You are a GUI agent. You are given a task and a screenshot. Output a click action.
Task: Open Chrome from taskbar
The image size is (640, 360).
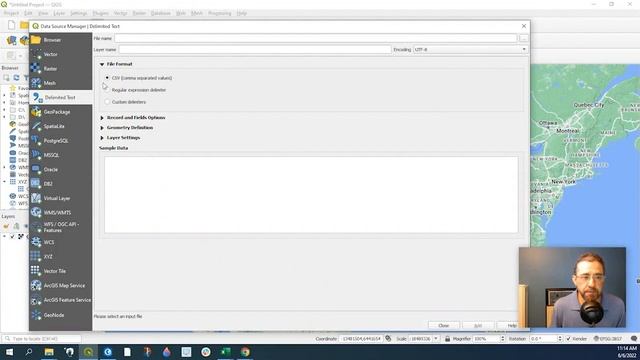[245, 352]
